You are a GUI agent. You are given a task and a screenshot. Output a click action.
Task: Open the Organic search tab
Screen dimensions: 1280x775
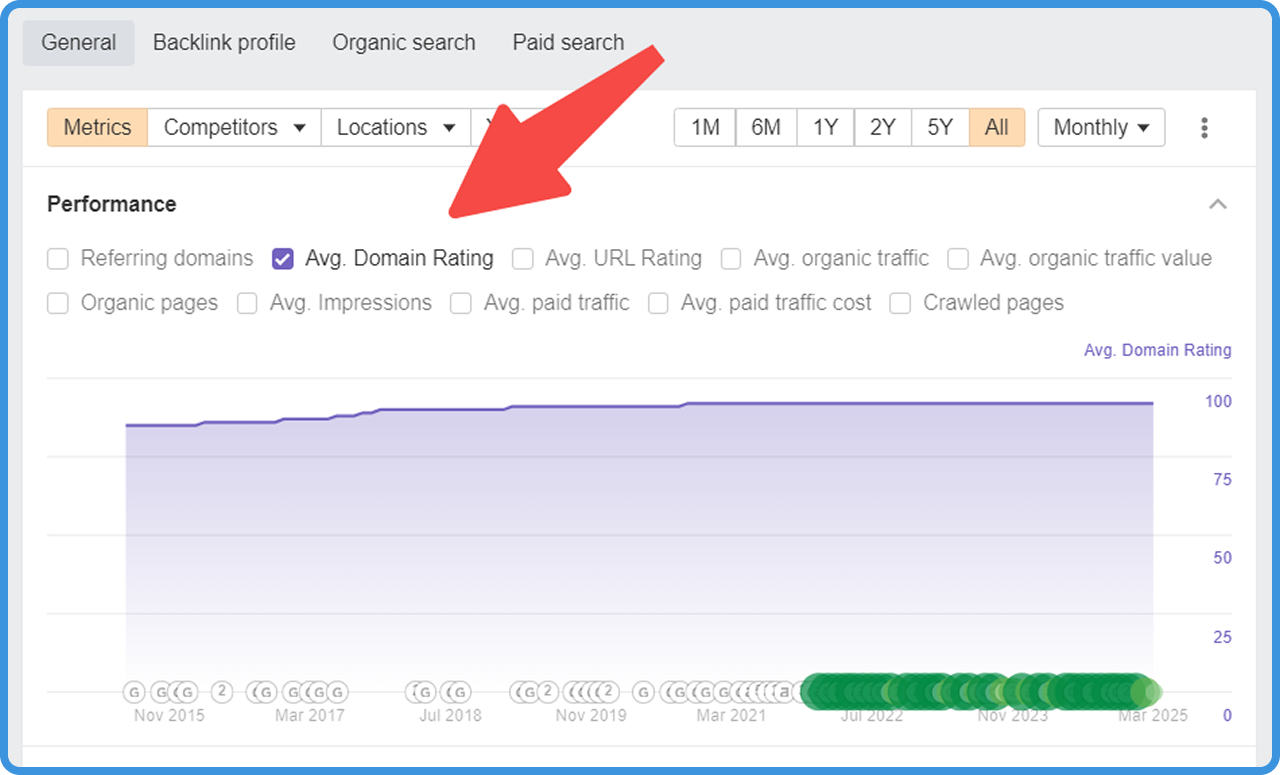point(404,43)
